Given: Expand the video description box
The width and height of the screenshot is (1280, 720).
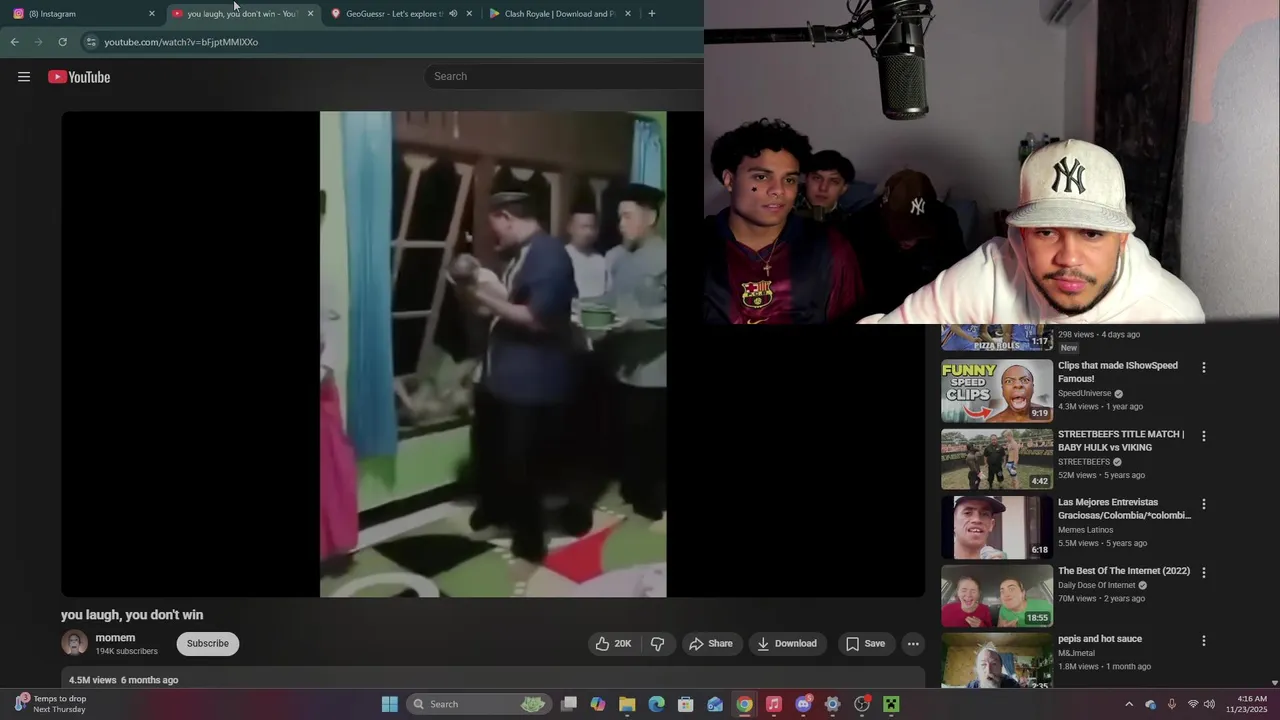Looking at the screenshot, I should [x=493, y=680].
